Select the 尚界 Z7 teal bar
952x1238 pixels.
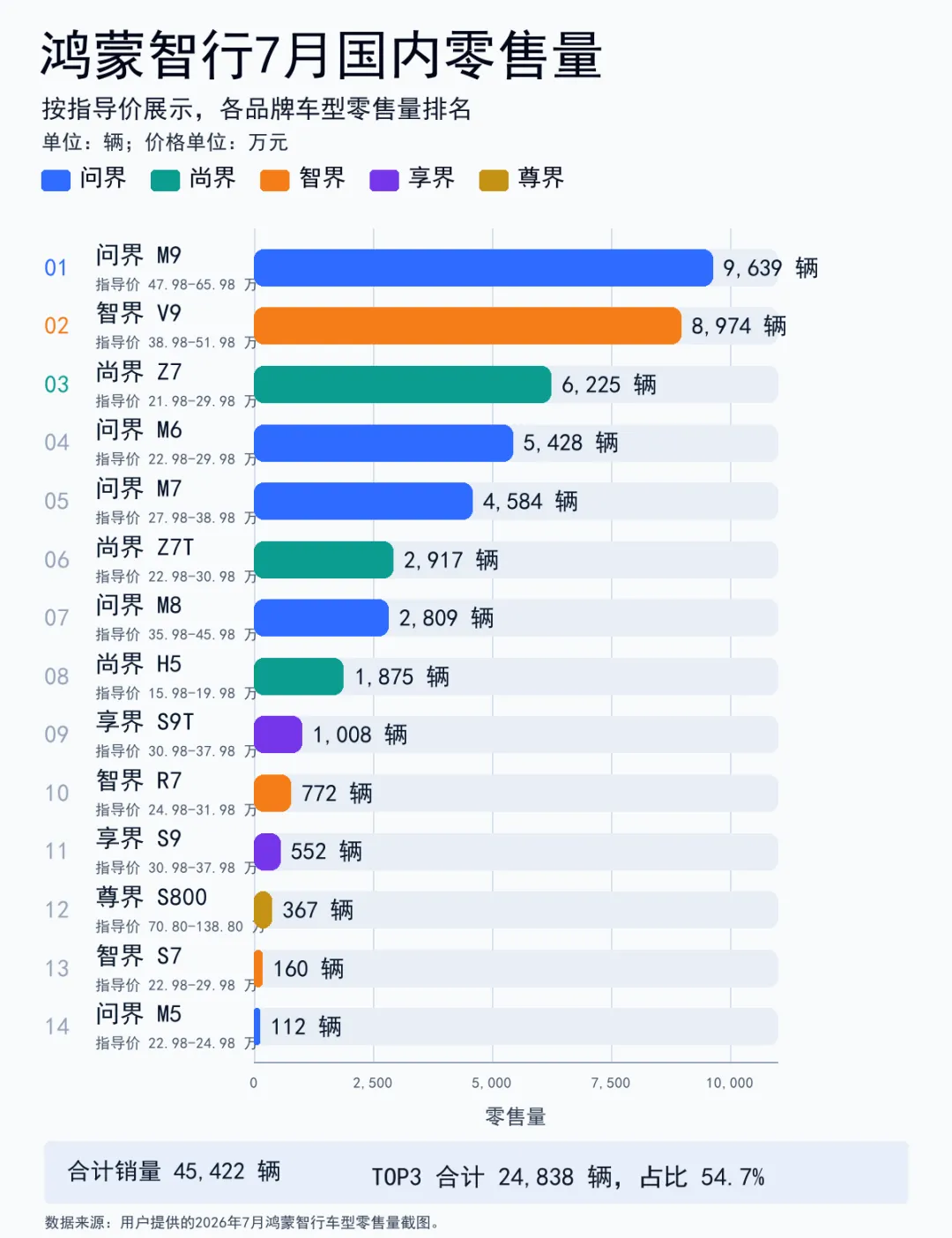pyautogui.click(x=402, y=384)
